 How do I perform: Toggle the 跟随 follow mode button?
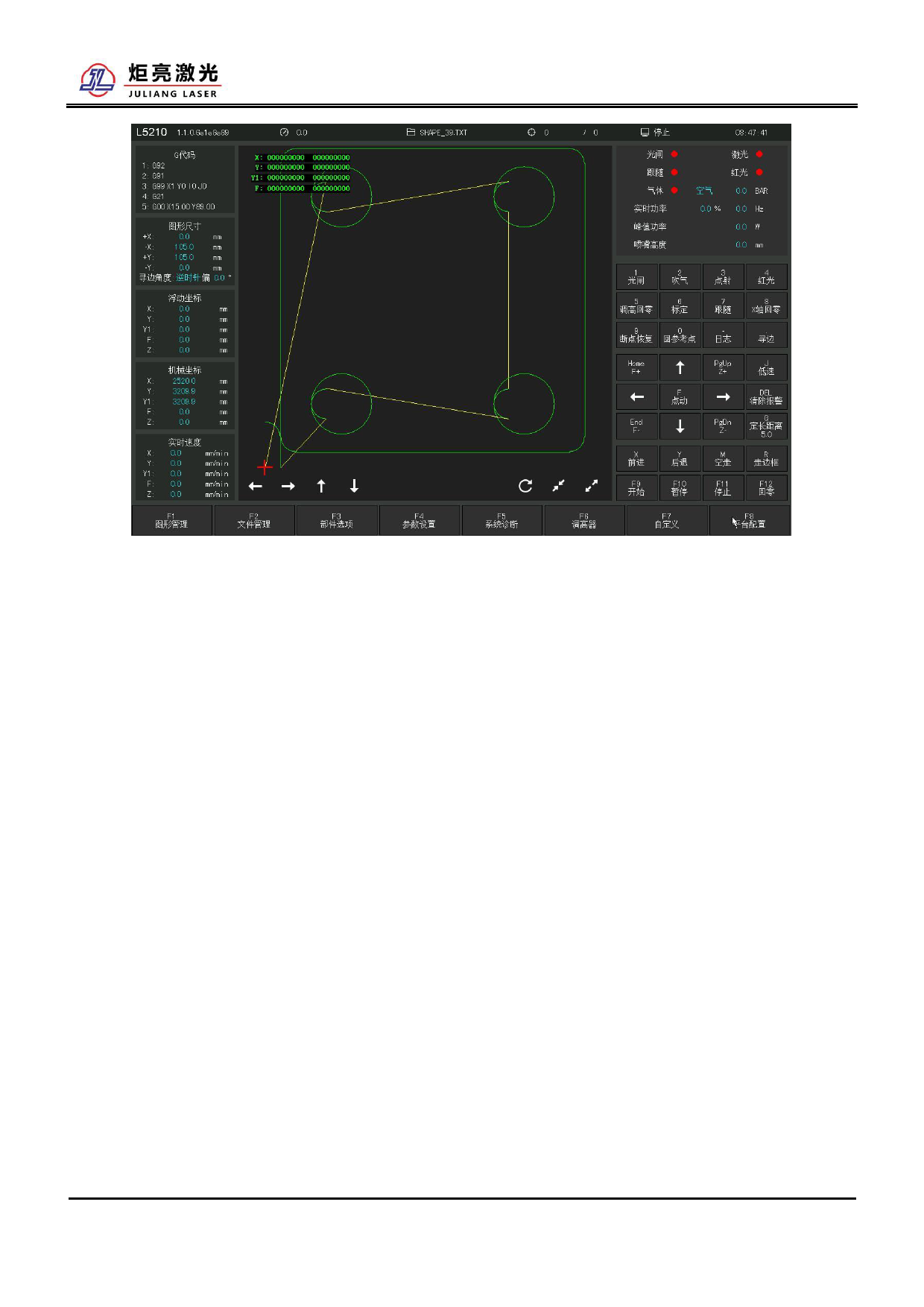(723, 306)
